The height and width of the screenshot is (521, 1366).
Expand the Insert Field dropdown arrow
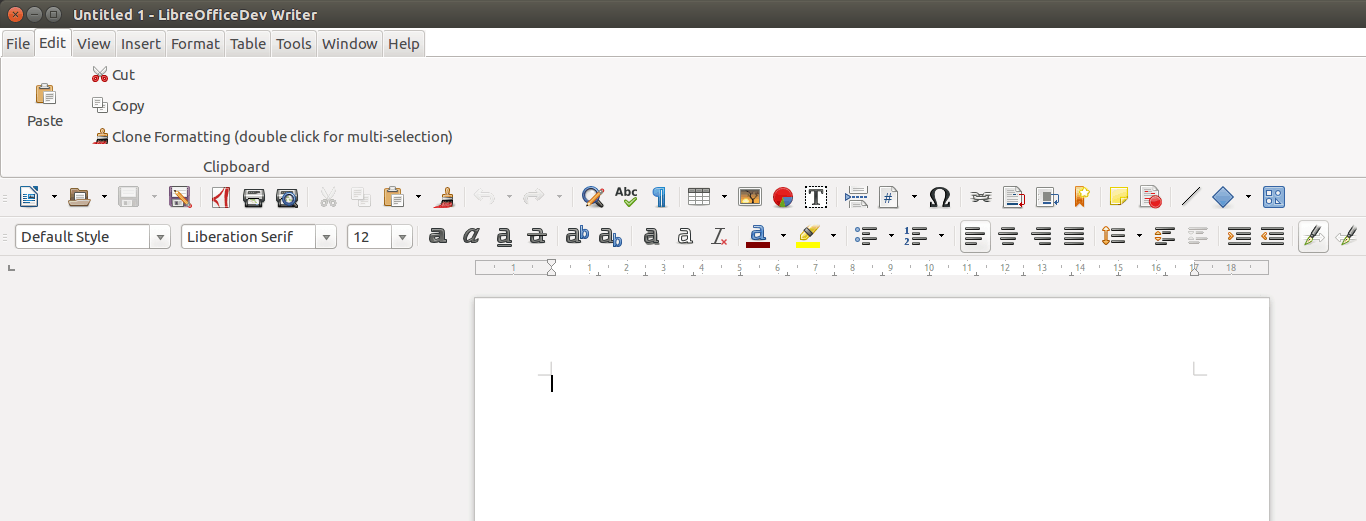tap(914, 197)
